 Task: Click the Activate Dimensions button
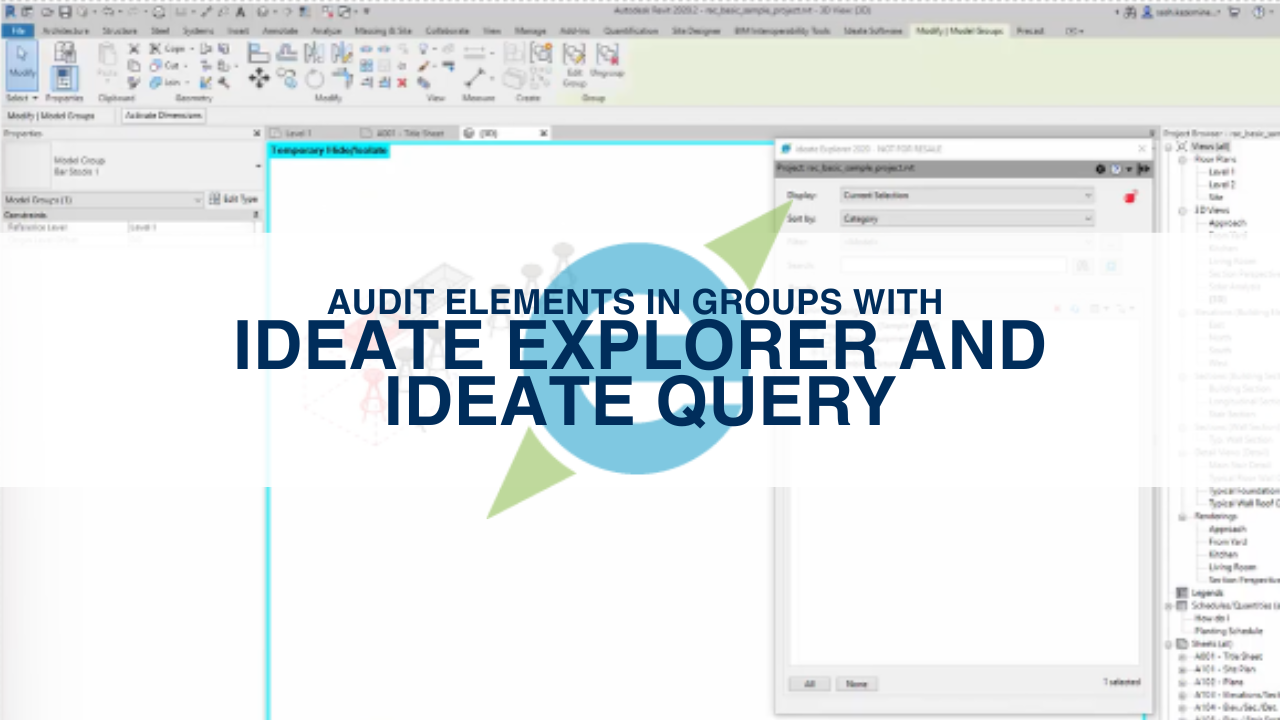(163, 116)
